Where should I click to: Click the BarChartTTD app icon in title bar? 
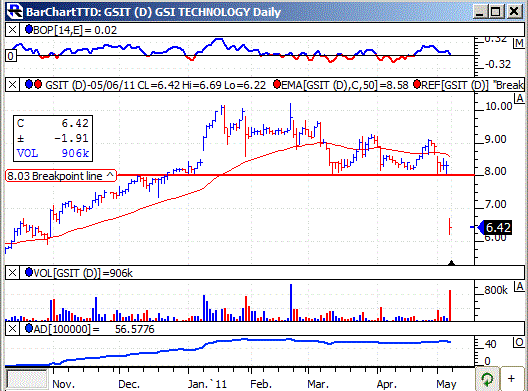(14, 11)
